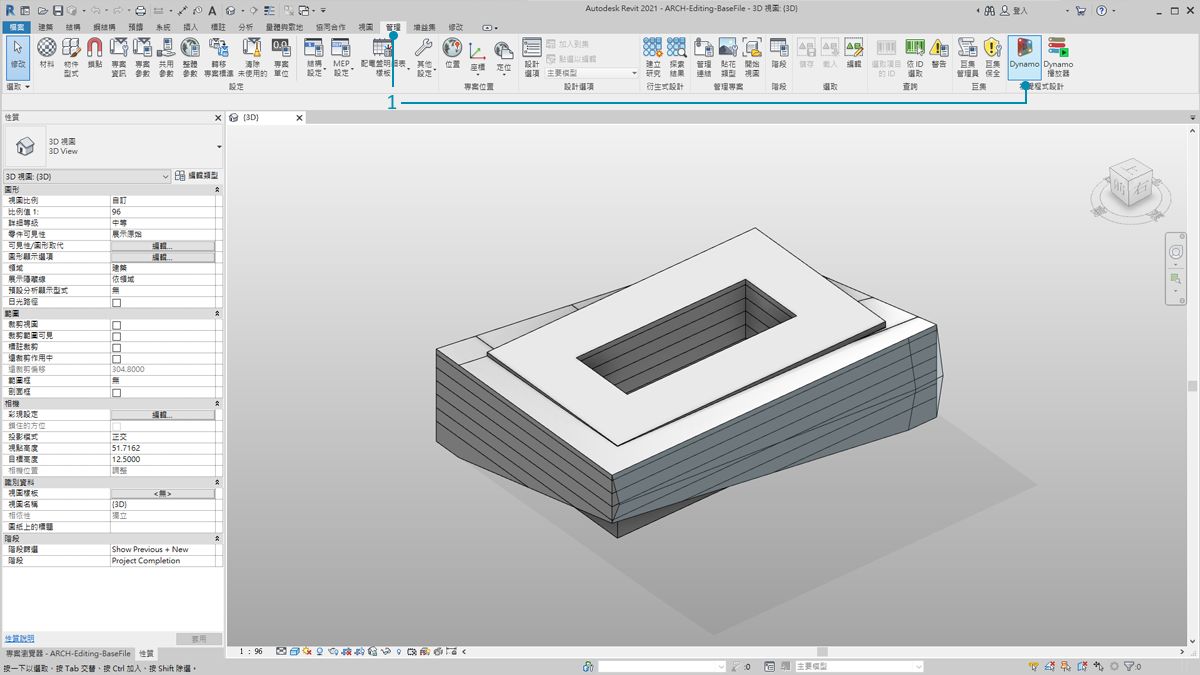
Task: Collapse the 圖形 (Graphics) properties section
Action: [217, 189]
